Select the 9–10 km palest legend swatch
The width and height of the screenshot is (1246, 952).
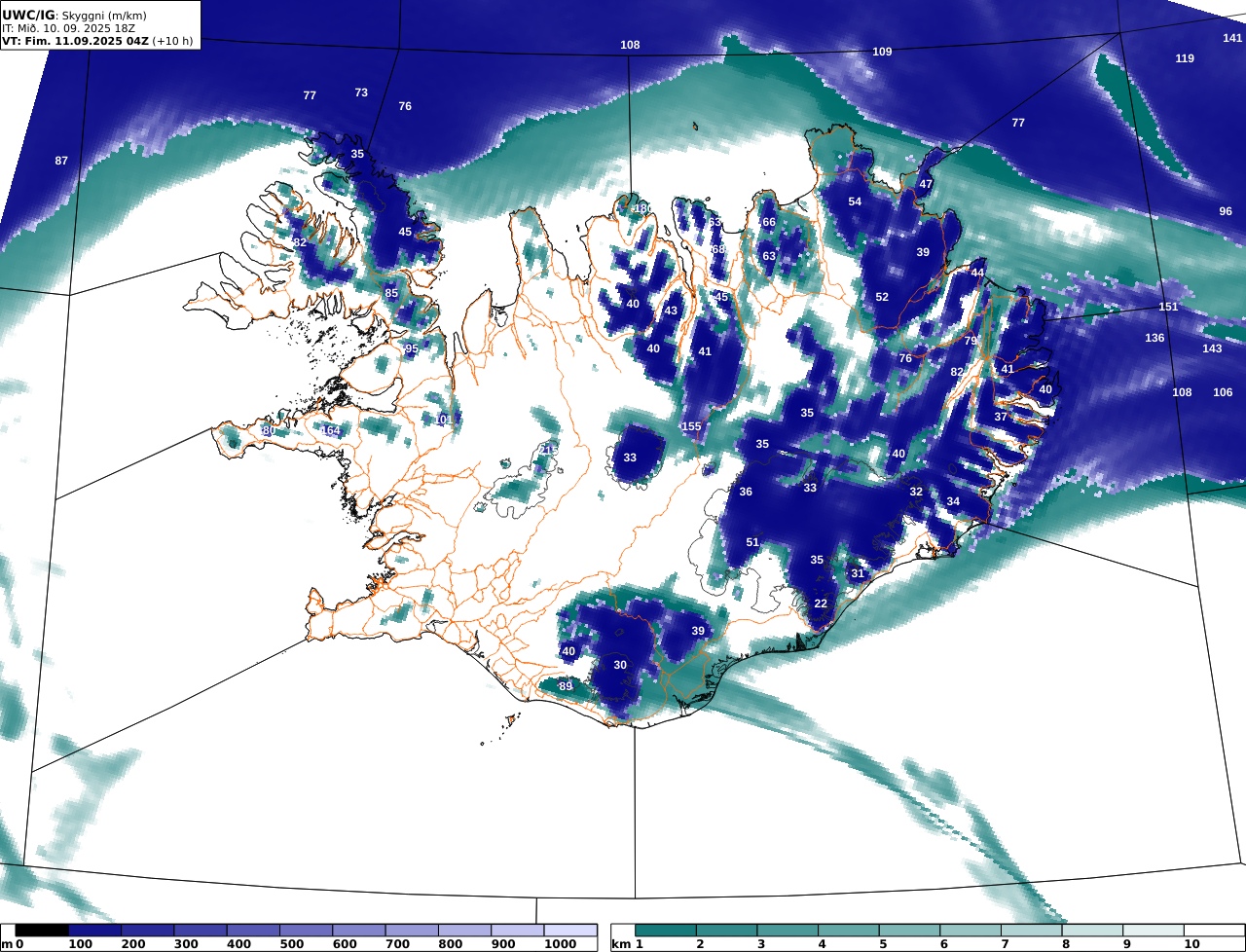point(1154,931)
